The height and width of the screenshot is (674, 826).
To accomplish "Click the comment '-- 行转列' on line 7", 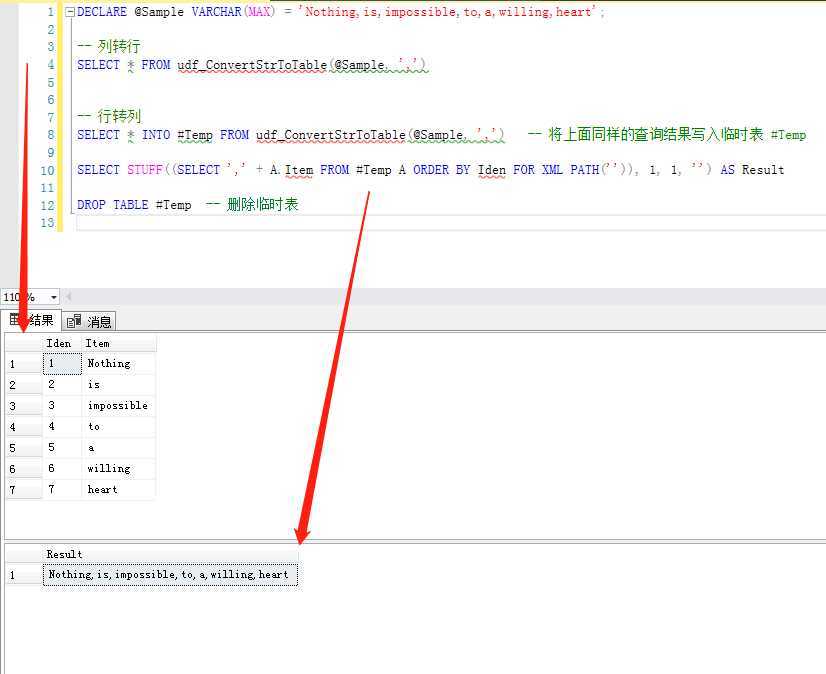I will [x=109, y=116].
